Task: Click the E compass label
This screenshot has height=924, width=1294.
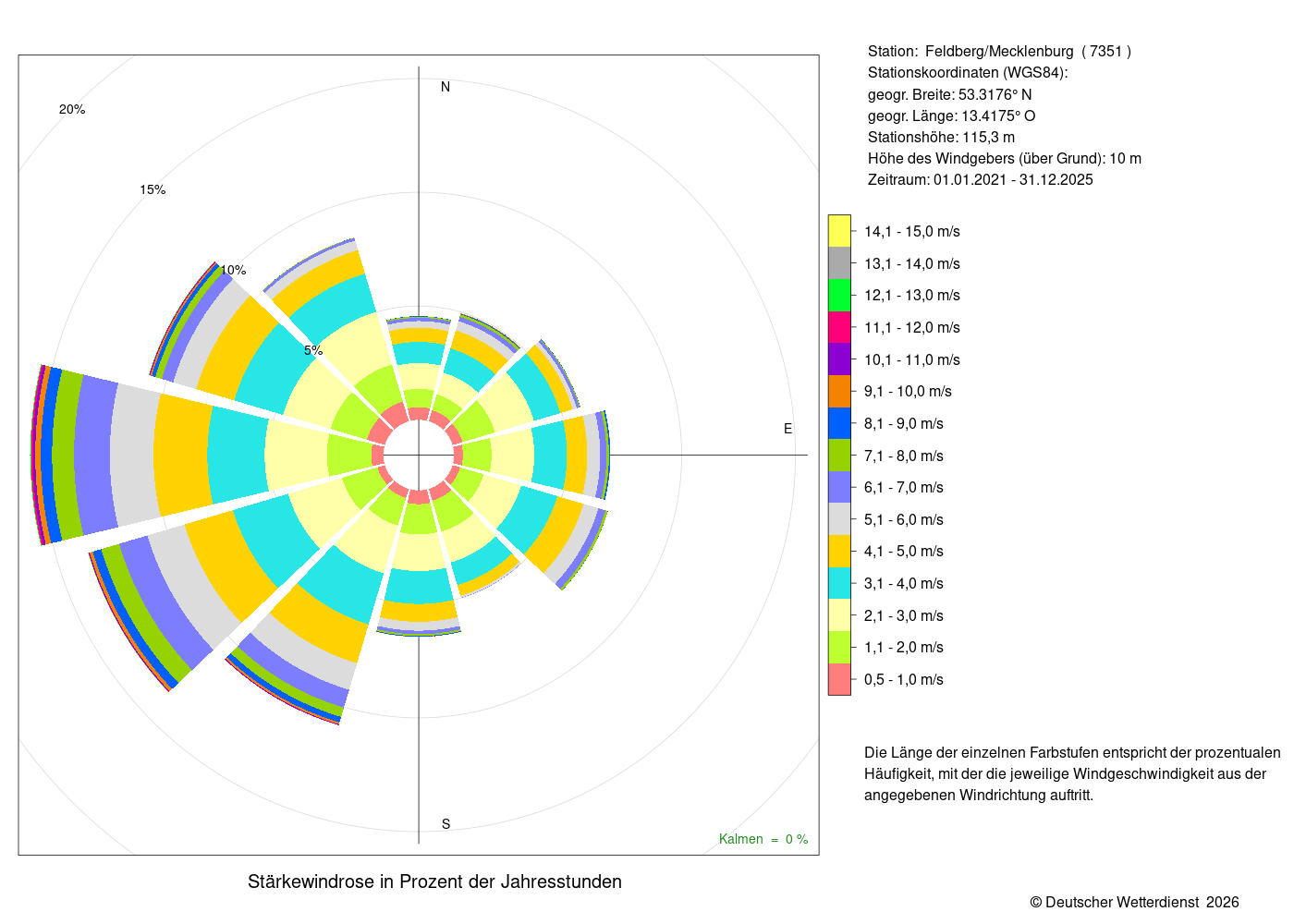Action: point(788,429)
